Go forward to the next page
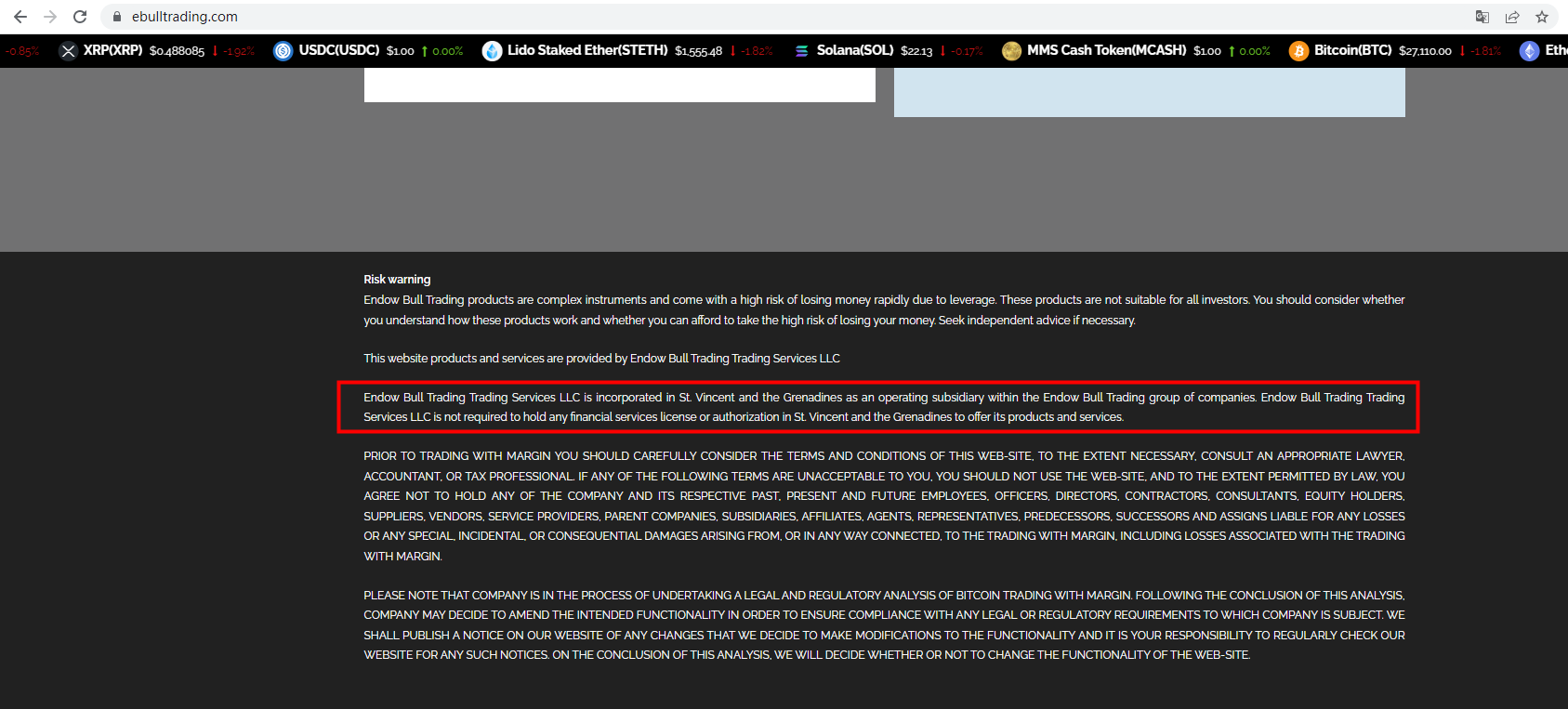This screenshot has height=709, width=1568. (50, 17)
